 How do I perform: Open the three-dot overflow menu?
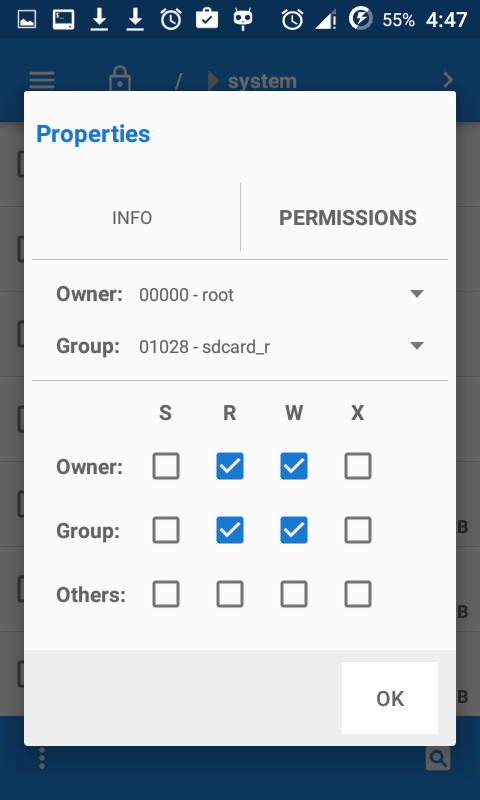click(42, 759)
